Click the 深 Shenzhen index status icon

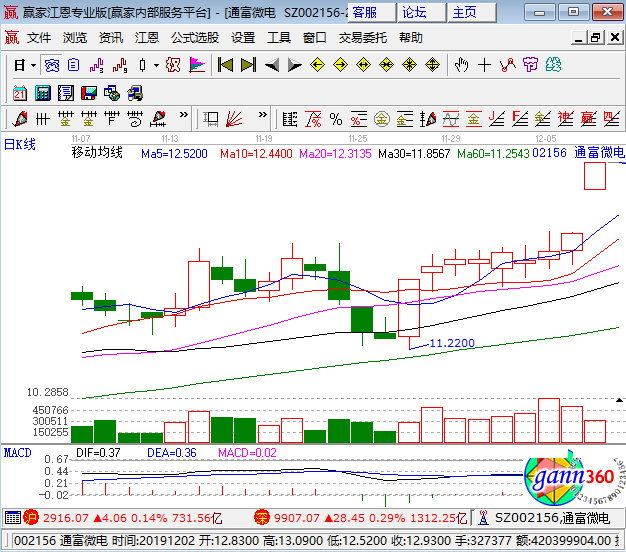coord(261,518)
